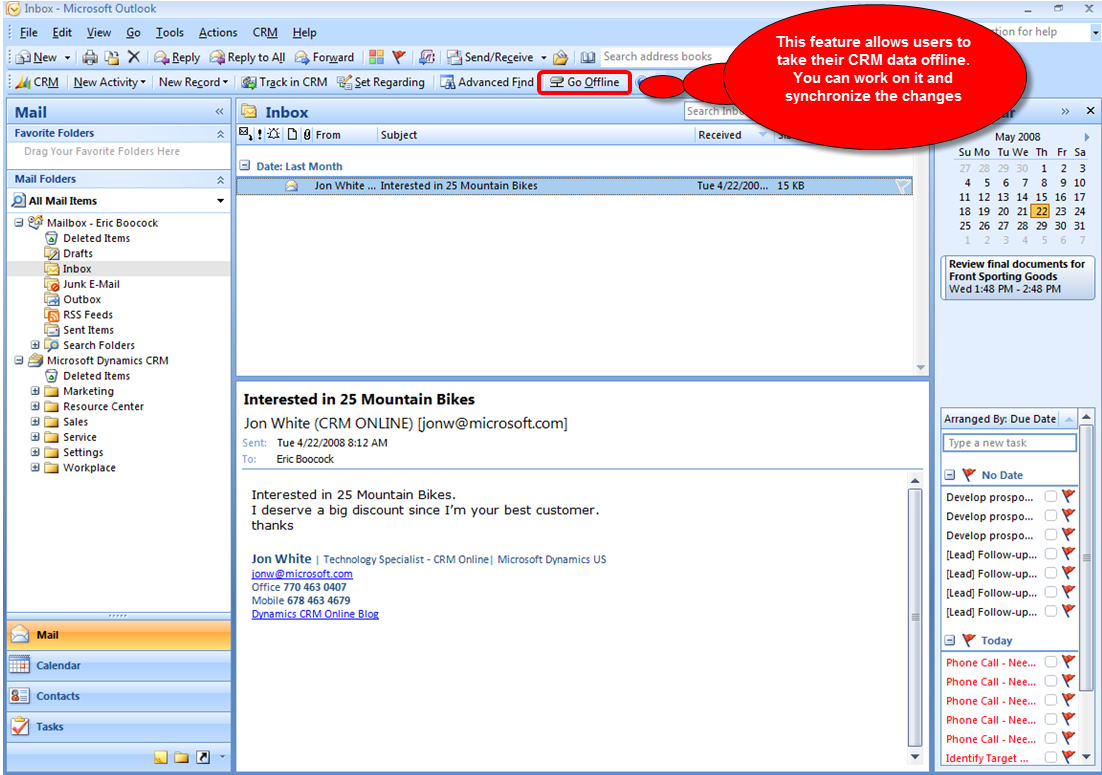Check the first Phone Call task checkbox
The width and height of the screenshot is (1102, 775).
tap(1050, 662)
